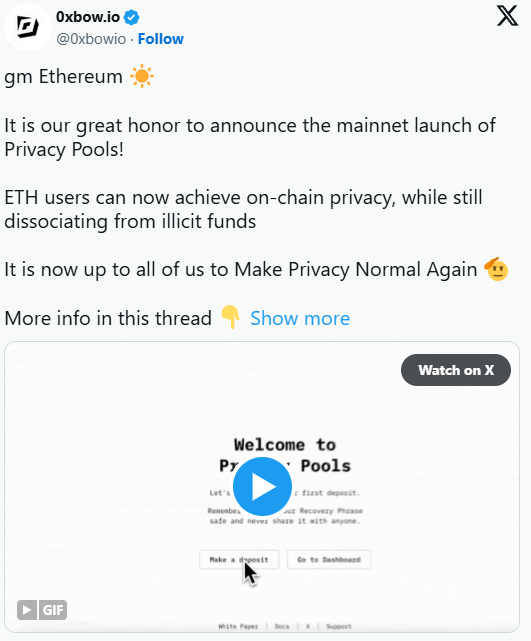Open the Docs footer link
This screenshot has width=531, height=641.
click(282, 626)
